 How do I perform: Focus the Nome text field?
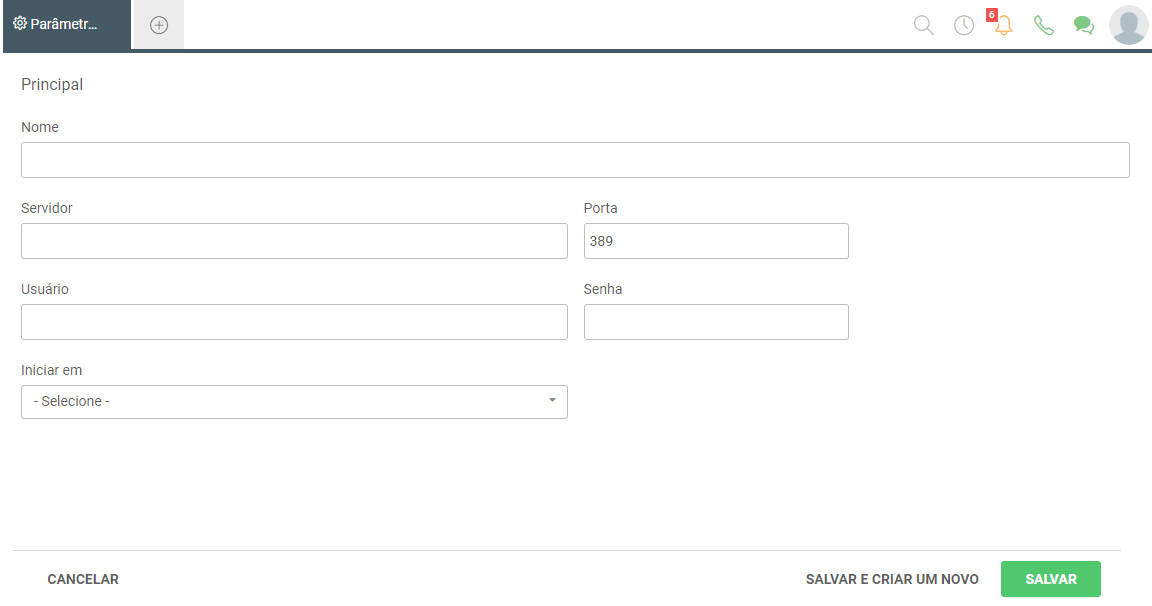(575, 160)
